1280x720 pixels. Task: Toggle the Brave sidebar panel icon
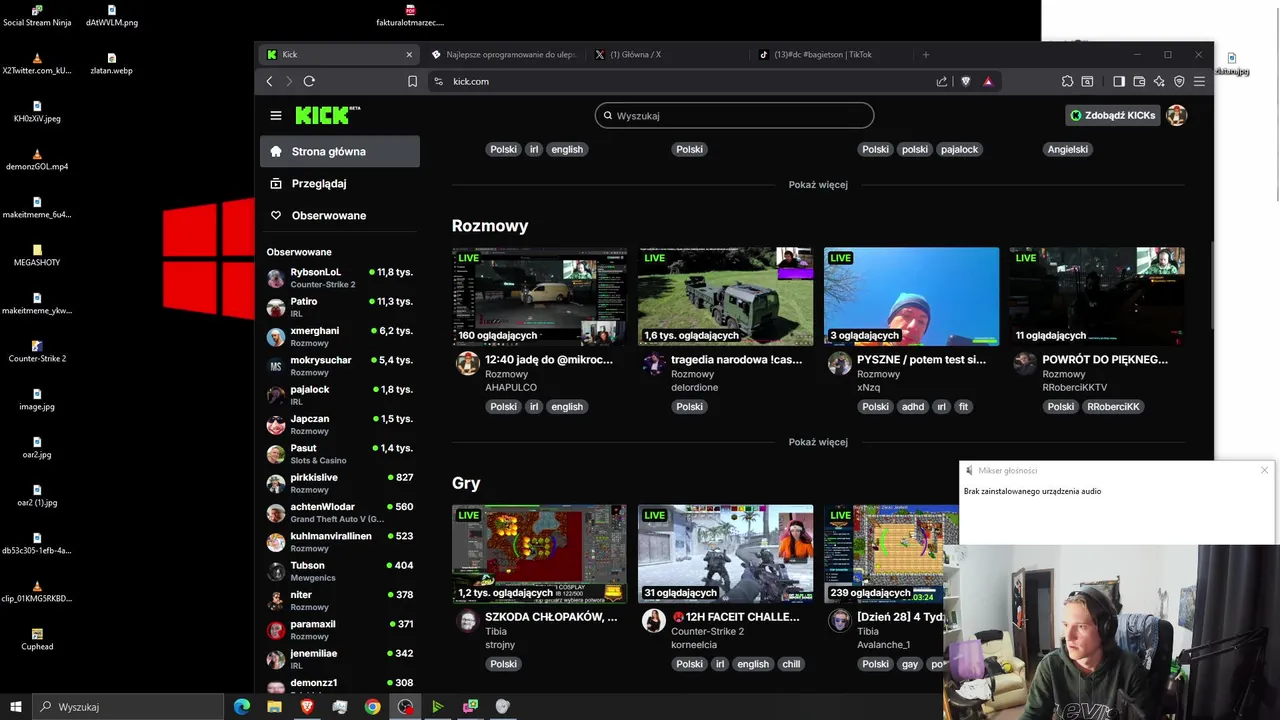click(x=1119, y=81)
